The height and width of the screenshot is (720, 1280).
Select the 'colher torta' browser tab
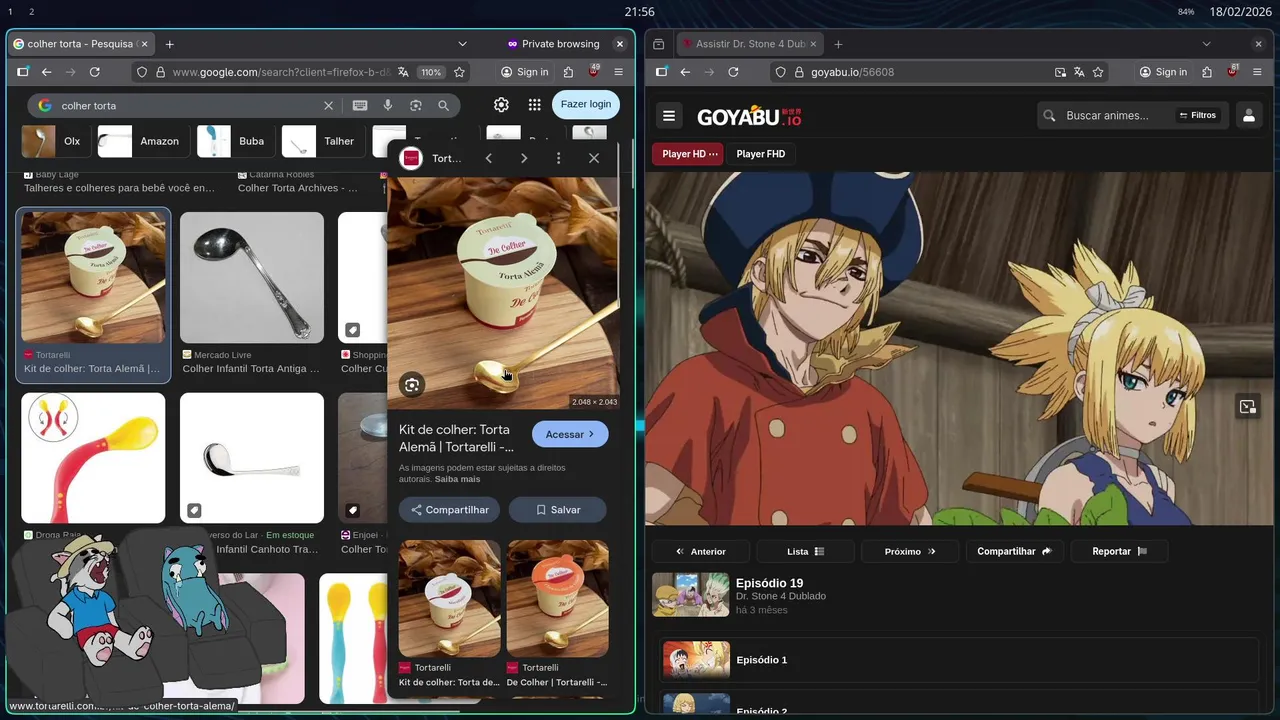[80, 44]
